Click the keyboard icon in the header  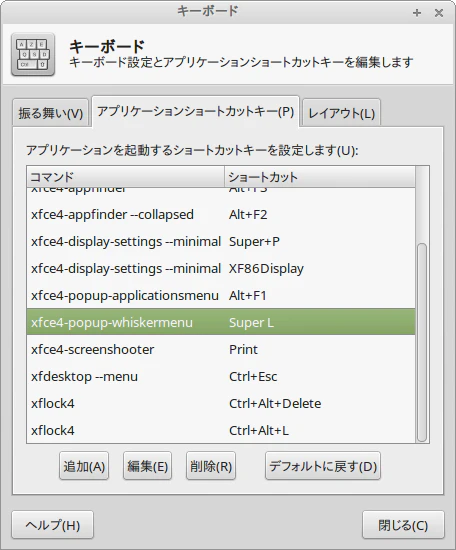click(33, 54)
